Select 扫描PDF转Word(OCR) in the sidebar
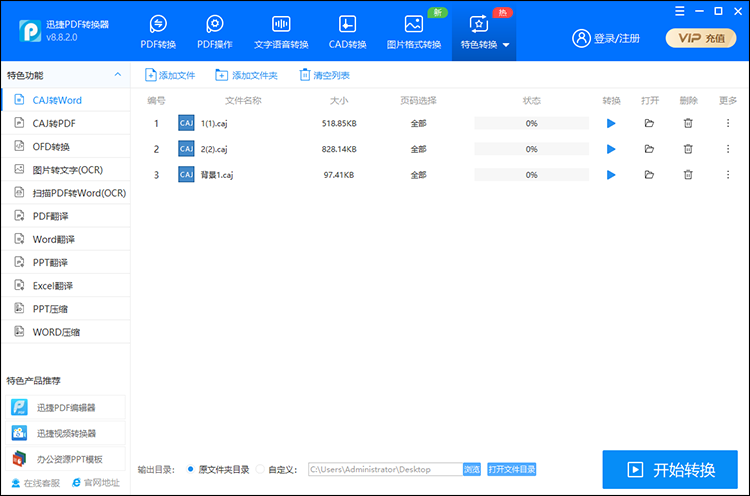The width and height of the screenshot is (750, 496). coord(66,193)
